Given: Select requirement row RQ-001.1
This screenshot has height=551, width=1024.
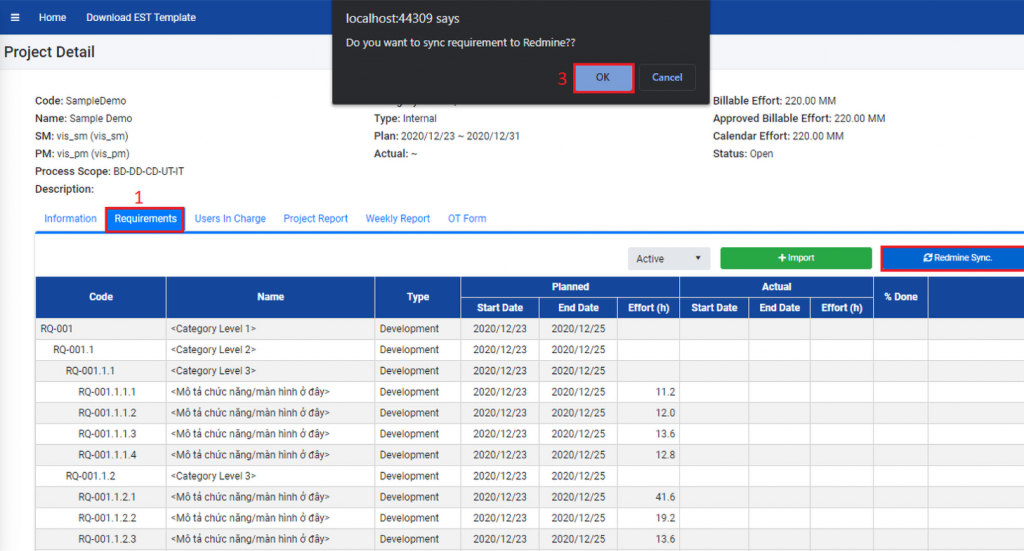Looking at the screenshot, I should coord(530,350).
